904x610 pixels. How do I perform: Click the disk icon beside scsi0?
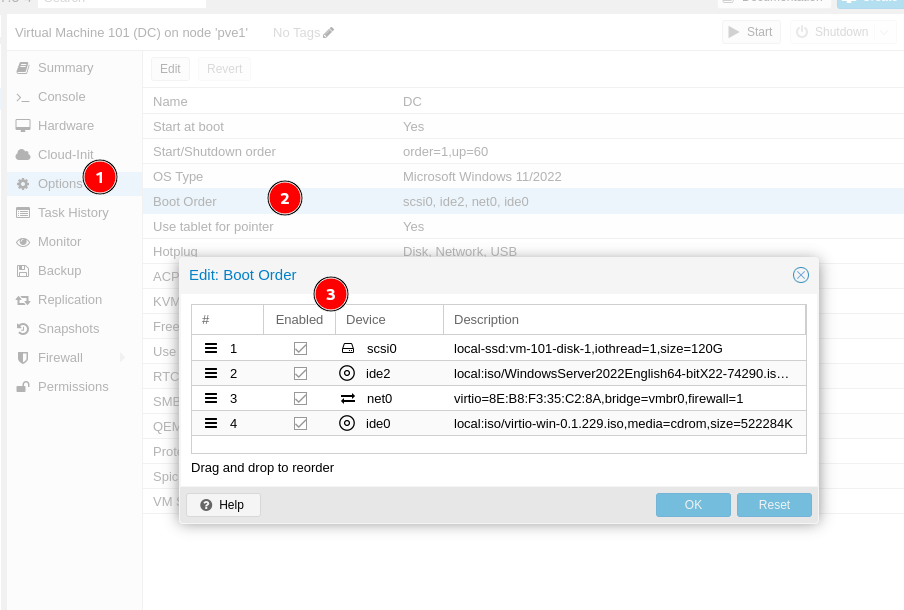[x=347, y=348]
